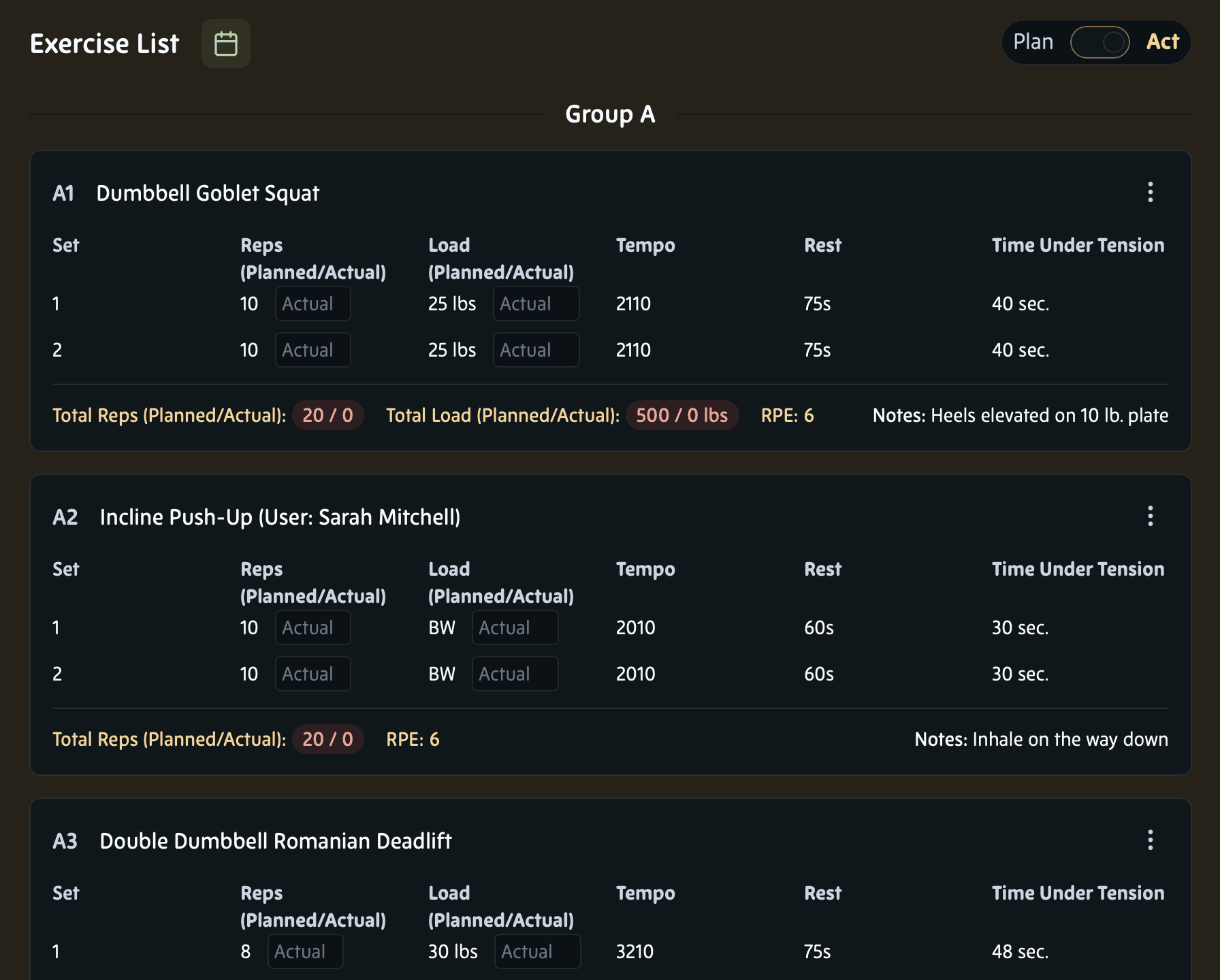Screen dimensions: 1220x980
Task: Click tempo 3210 in Romanian Deadlift set 1
Action: tap(635, 951)
